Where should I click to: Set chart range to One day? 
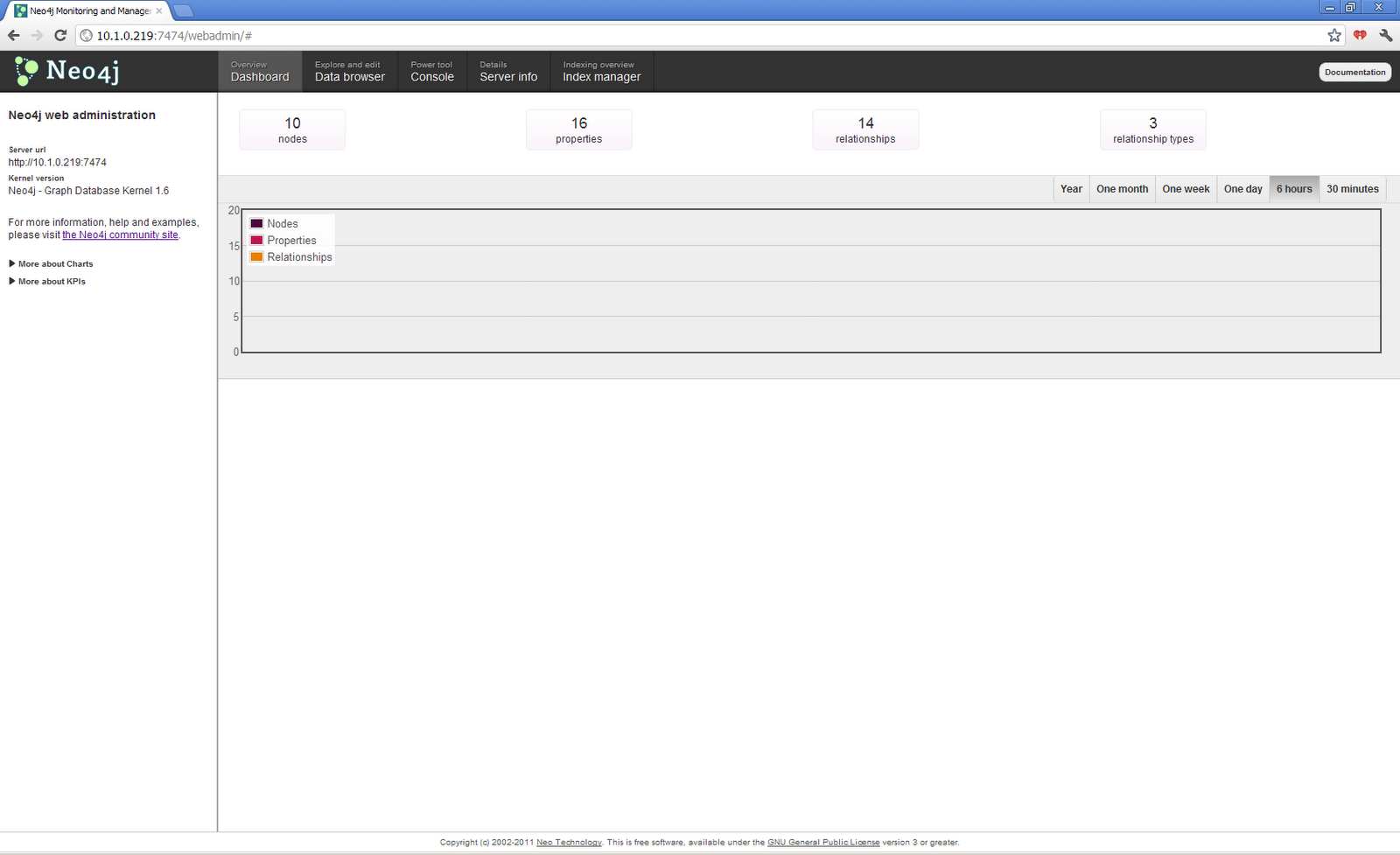(1242, 189)
